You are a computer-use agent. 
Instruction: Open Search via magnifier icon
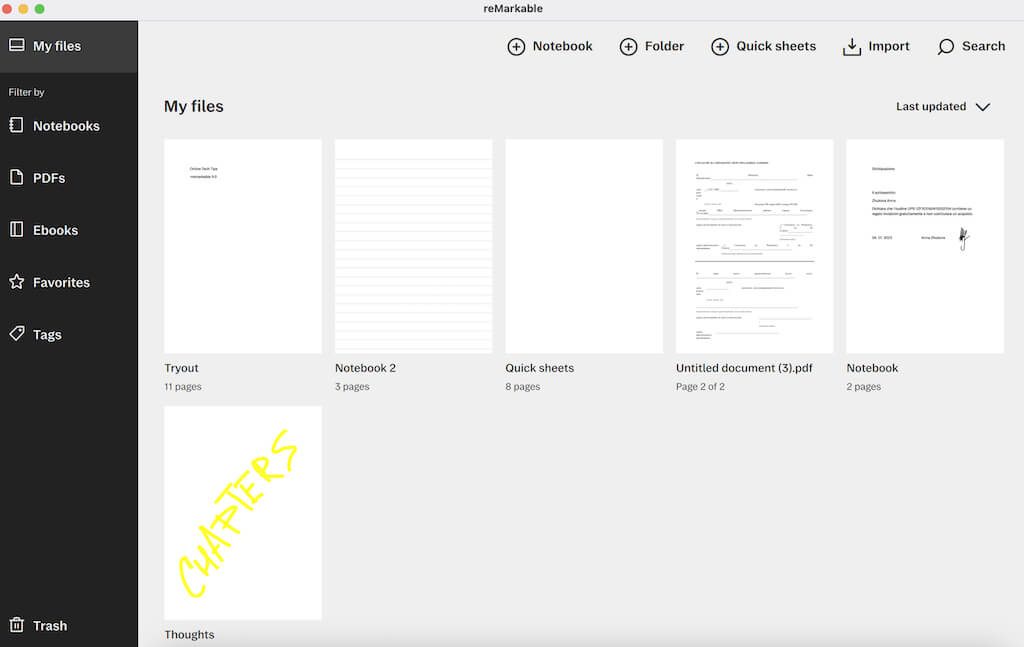click(946, 47)
